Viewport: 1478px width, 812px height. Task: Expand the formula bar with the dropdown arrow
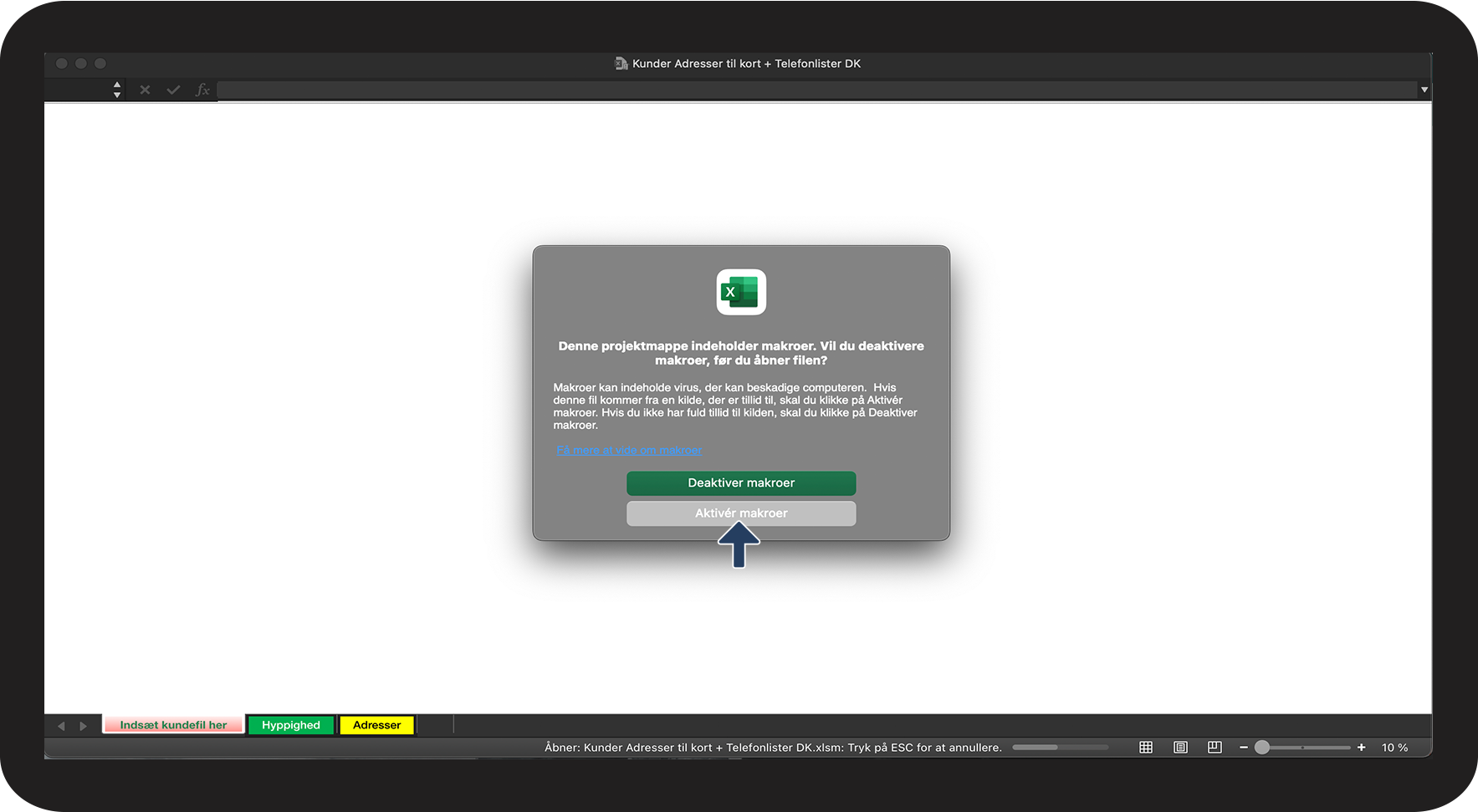tap(1424, 89)
